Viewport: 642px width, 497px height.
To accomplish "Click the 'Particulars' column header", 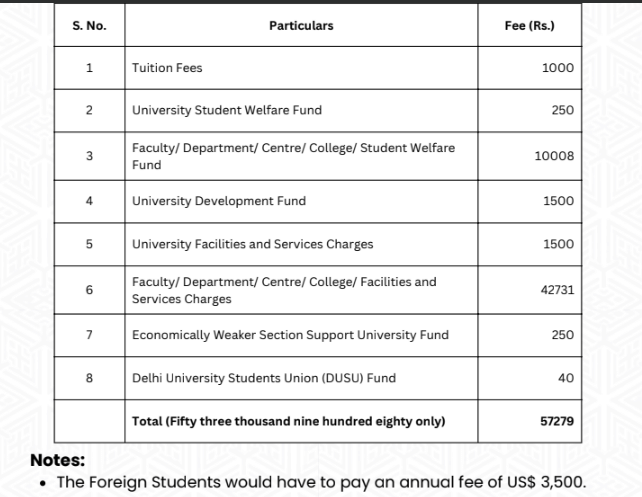I will tap(301, 26).
